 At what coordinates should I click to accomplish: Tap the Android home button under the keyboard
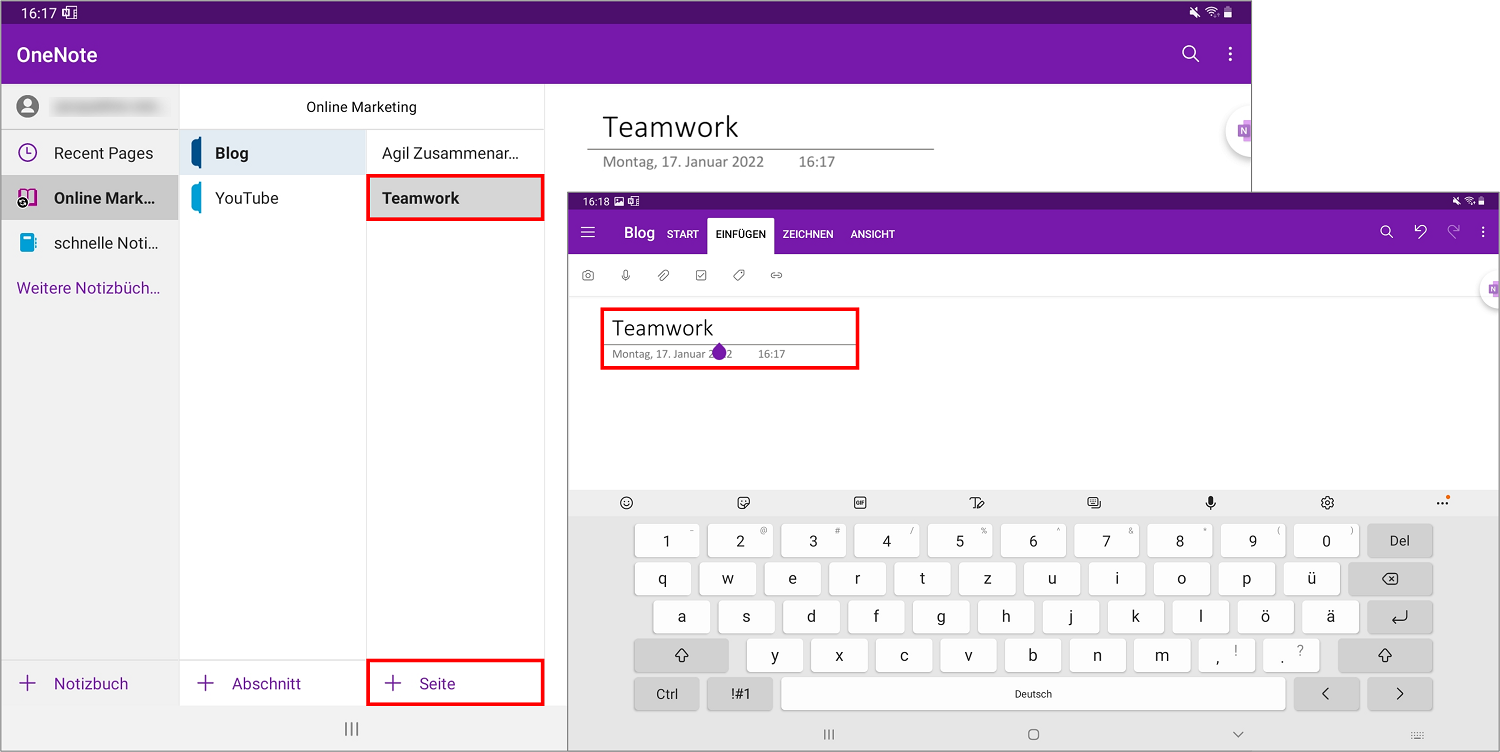(x=1033, y=734)
